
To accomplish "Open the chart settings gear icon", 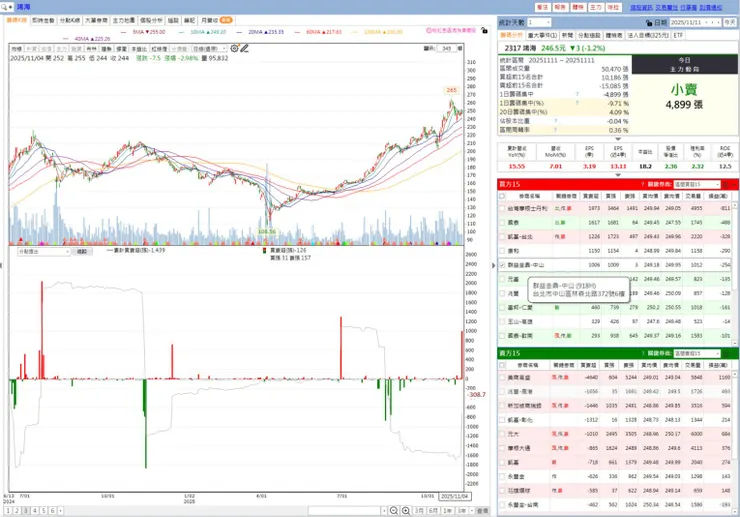I will point(234,48).
